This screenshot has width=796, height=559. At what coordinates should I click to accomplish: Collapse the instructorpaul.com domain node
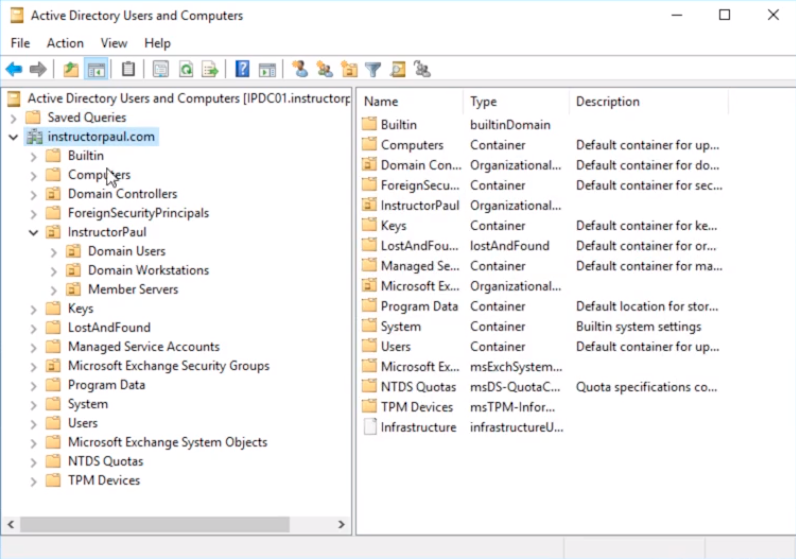(x=13, y=137)
